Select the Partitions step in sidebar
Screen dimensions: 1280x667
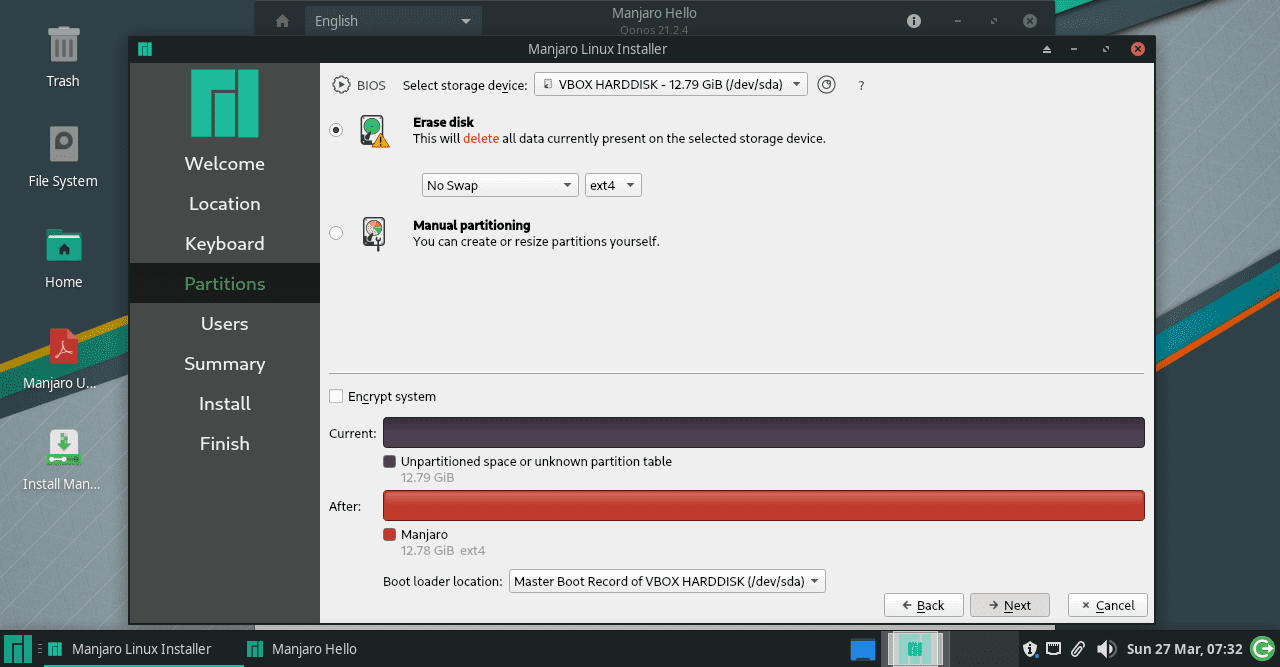tap(225, 284)
